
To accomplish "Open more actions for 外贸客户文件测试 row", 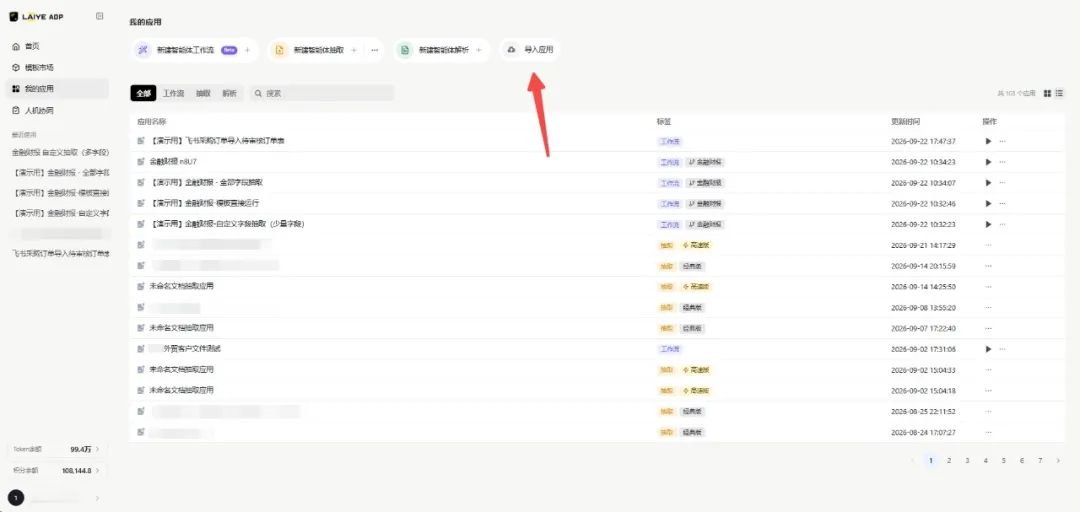I will pyautogui.click(x=1002, y=349).
